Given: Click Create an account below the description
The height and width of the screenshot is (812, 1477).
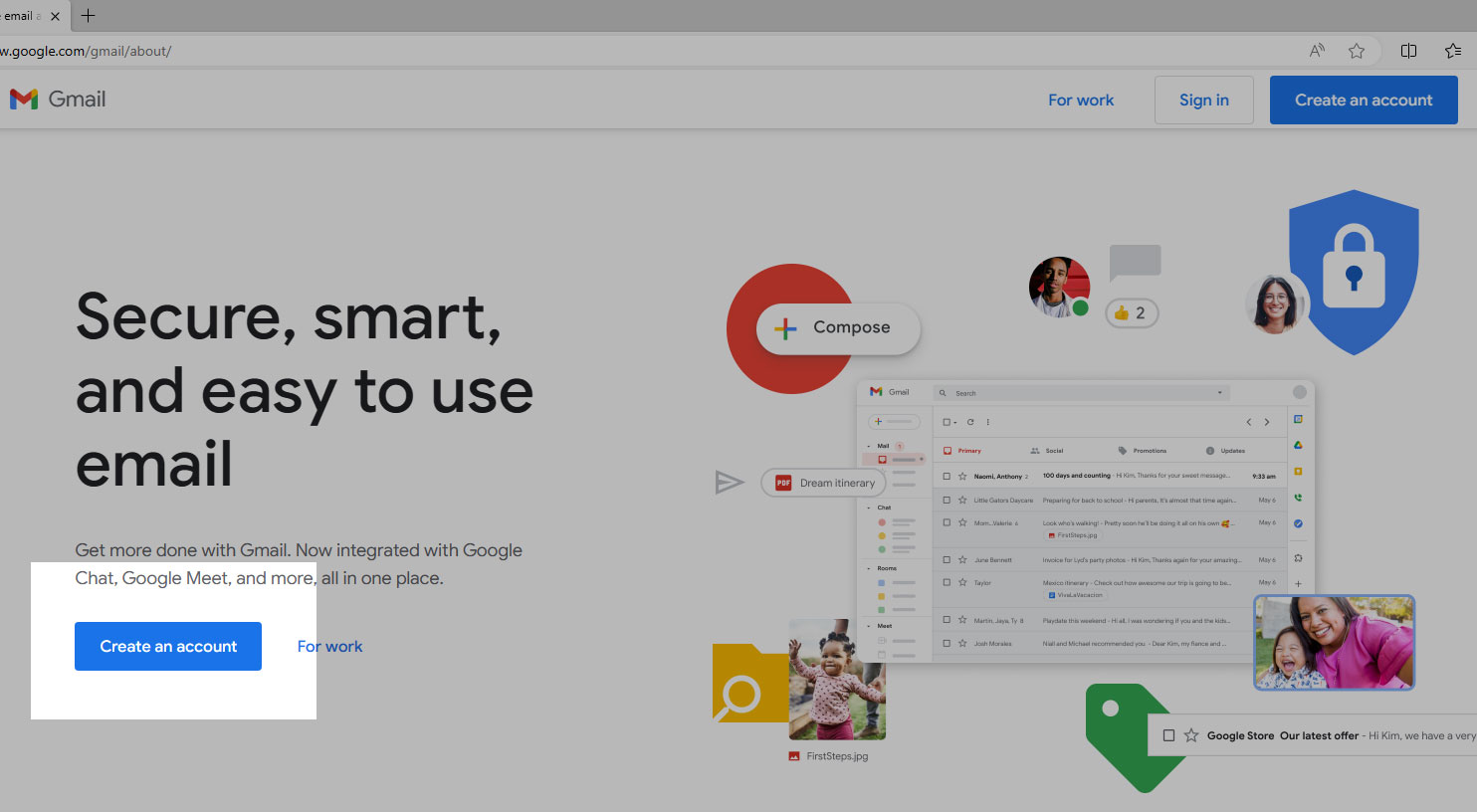Looking at the screenshot, I should tap(168, 646).
